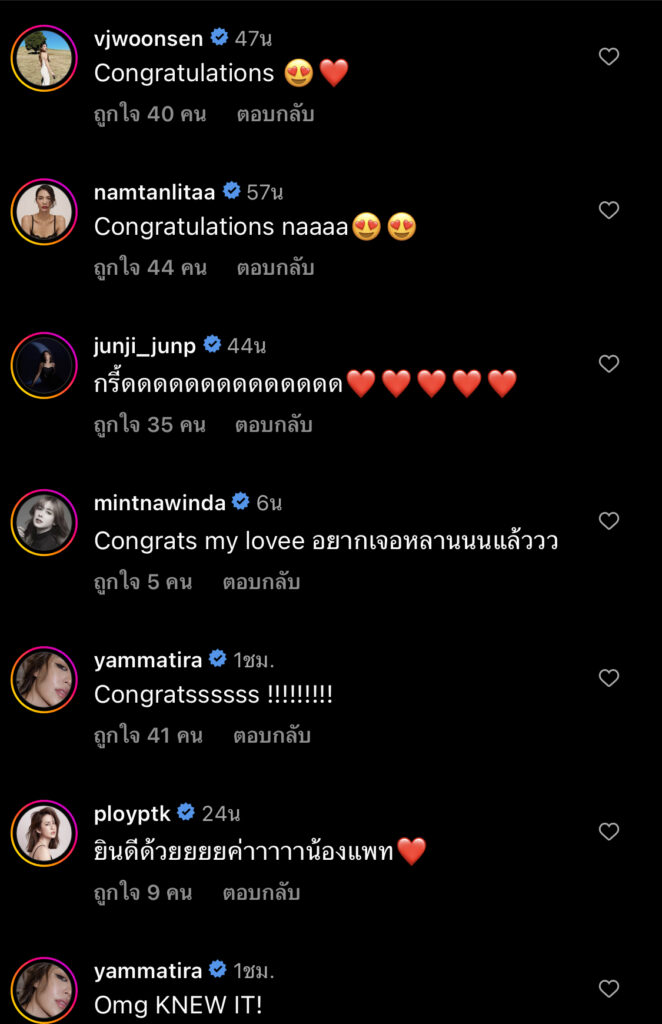This screenshot has height=1024, width=662.
Task: Heart mintnawinda's Congrats my lovee comment
Action: click(x=609, y=521)
